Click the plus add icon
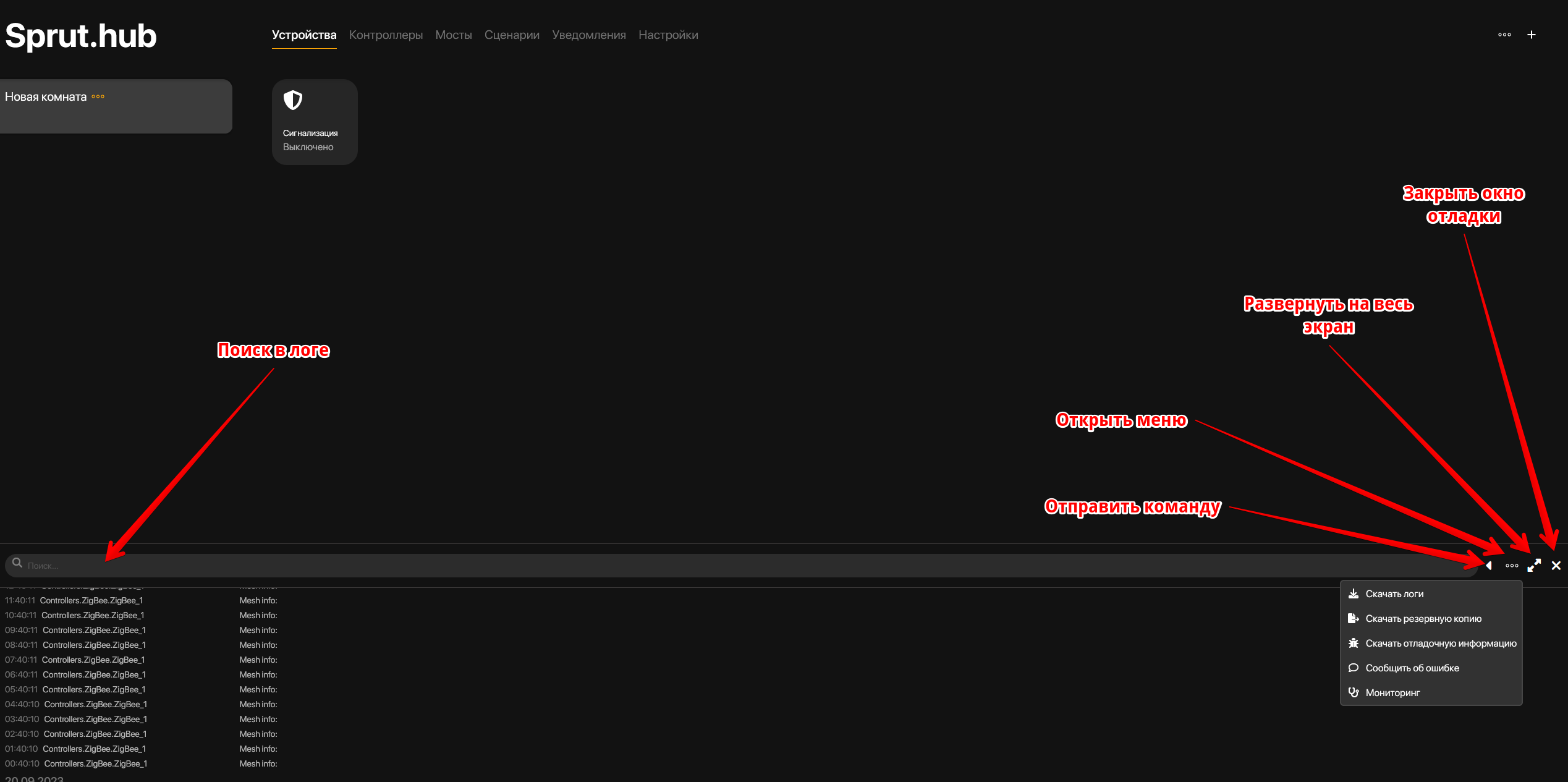The width and height of the screenshot is (1568, 782). pyautogui.click(x=1531, y=35)
